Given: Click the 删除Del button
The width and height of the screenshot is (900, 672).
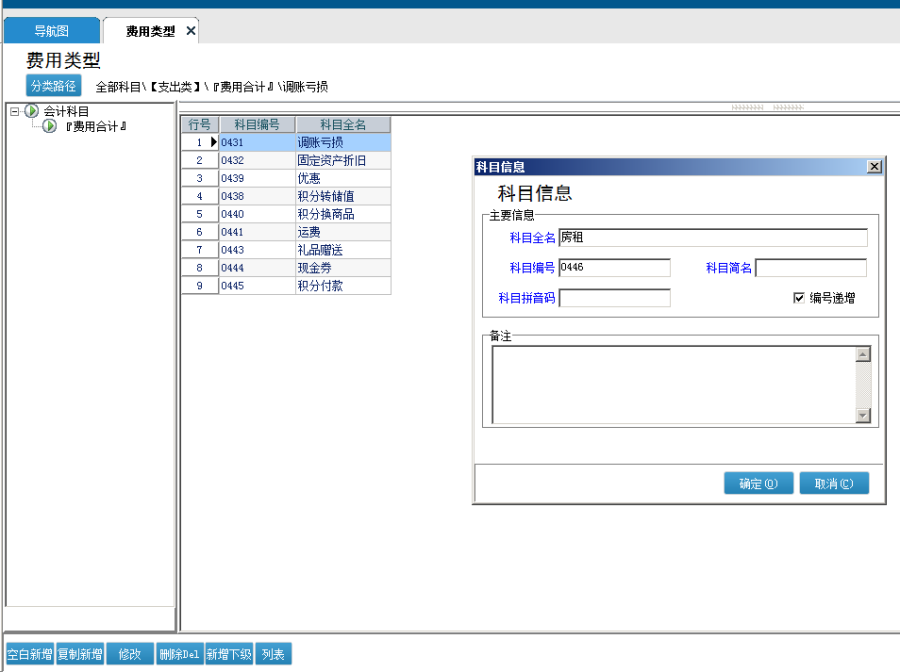Looking at the screenshot, I should click(180, 654).
